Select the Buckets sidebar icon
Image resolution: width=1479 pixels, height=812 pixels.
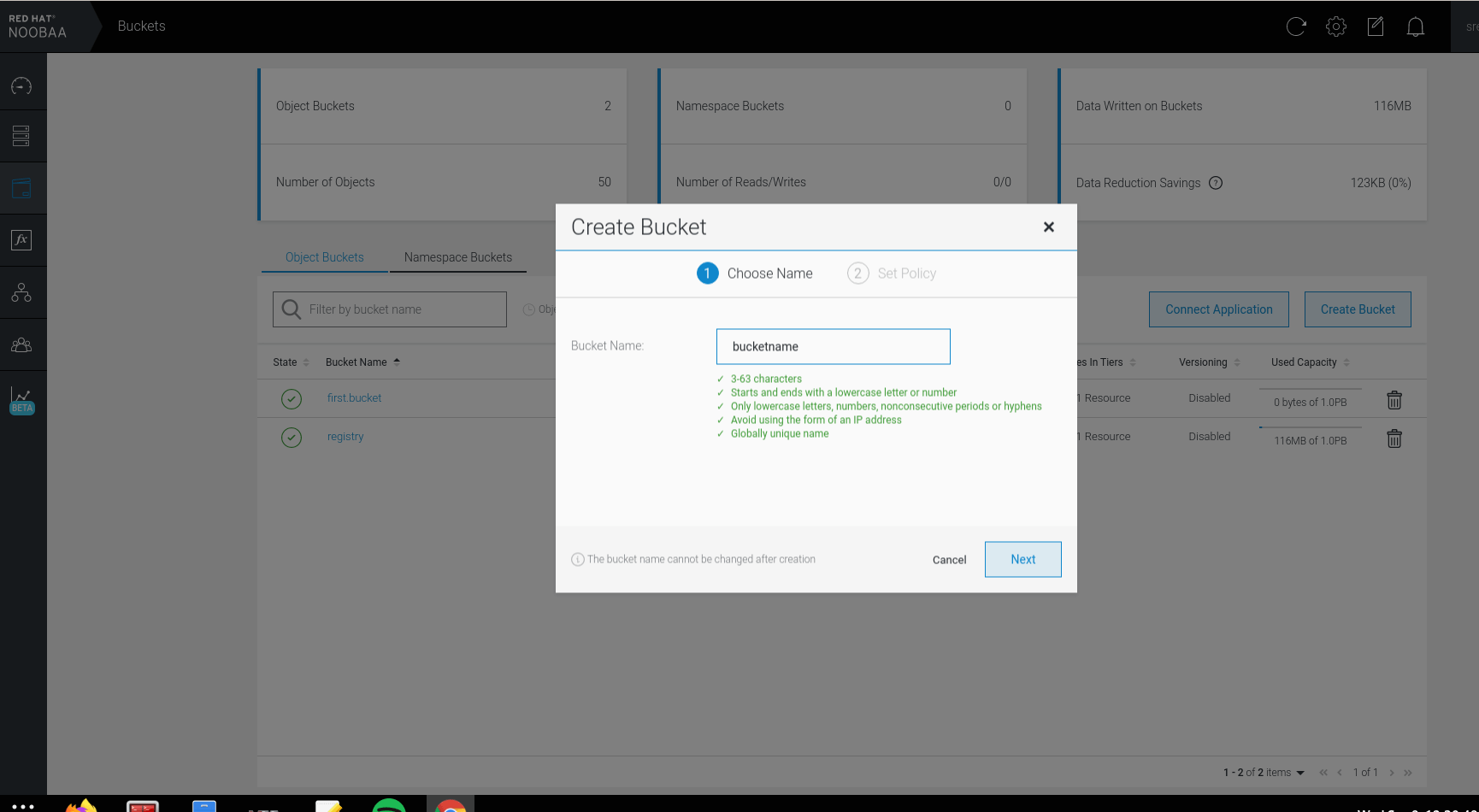(21, 188)
